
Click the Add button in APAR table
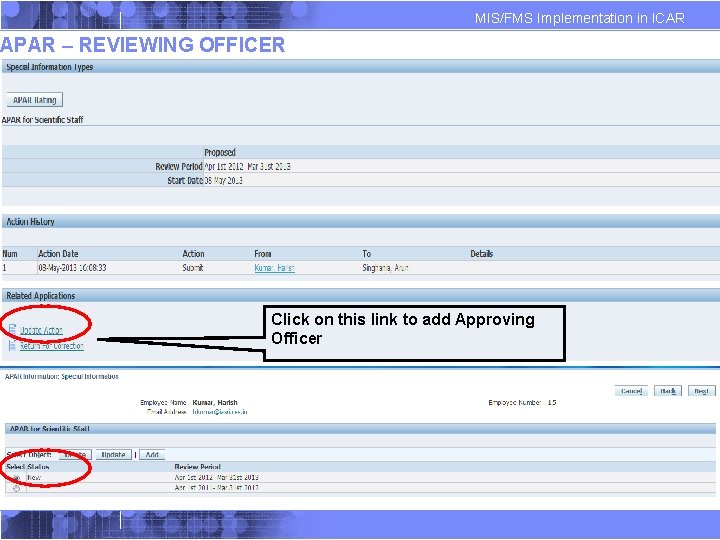click(x=152, y=455)
